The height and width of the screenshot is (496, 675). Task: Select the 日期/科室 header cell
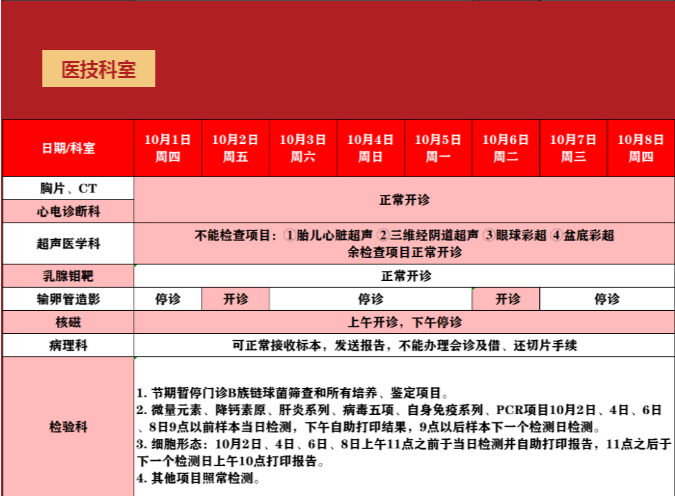point(68,148)
